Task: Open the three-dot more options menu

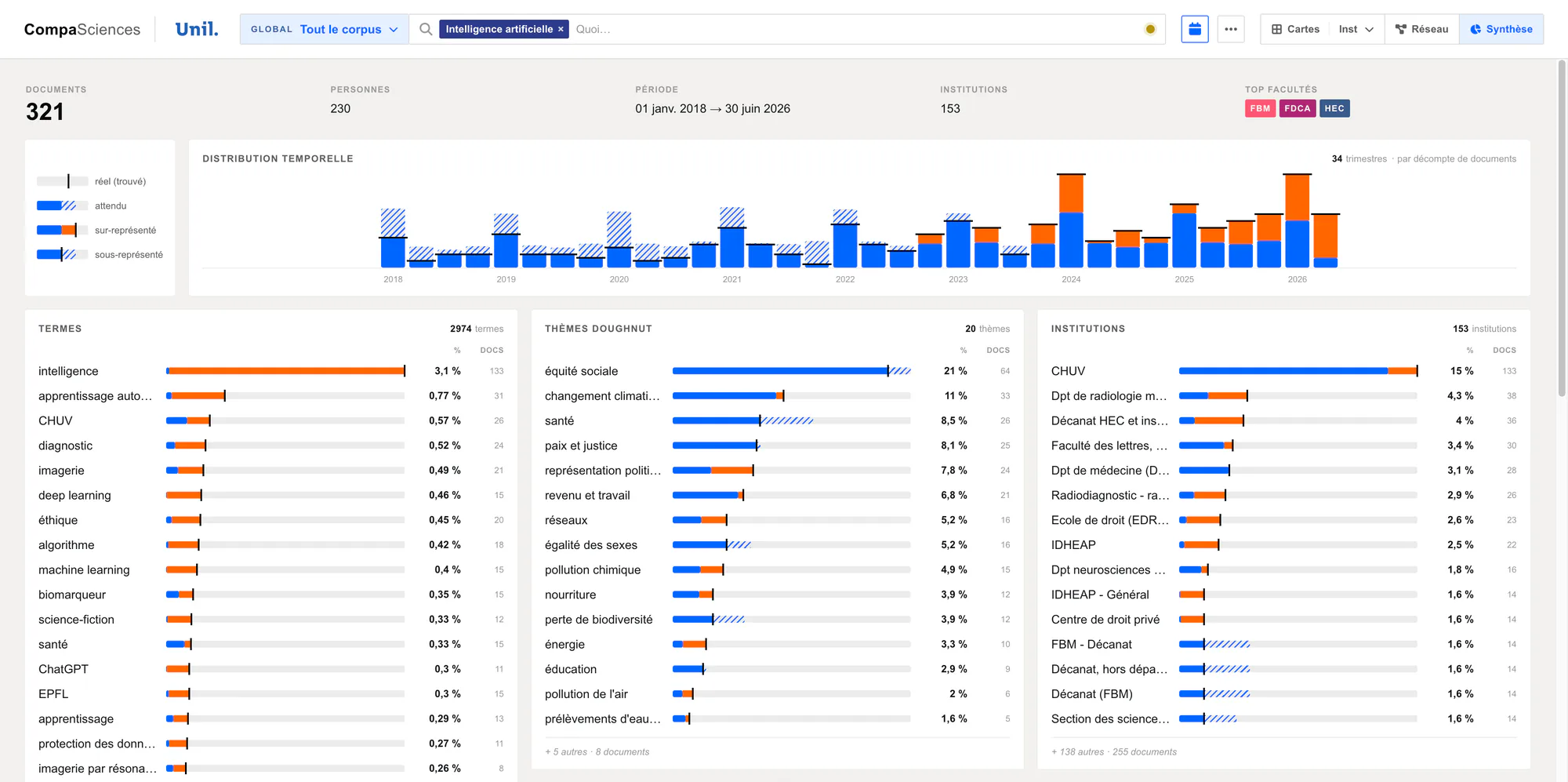Action: point(1231,29)
